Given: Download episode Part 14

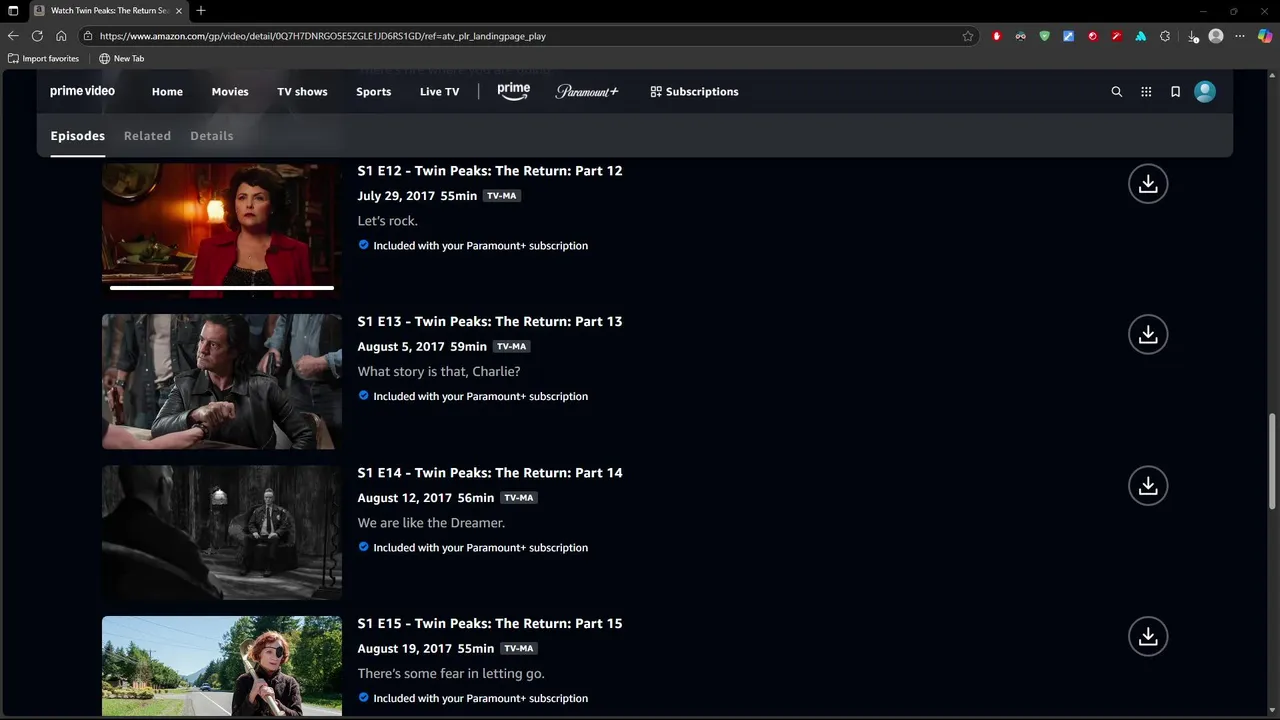Looking at the screenshot, I should click(1148, 486).
